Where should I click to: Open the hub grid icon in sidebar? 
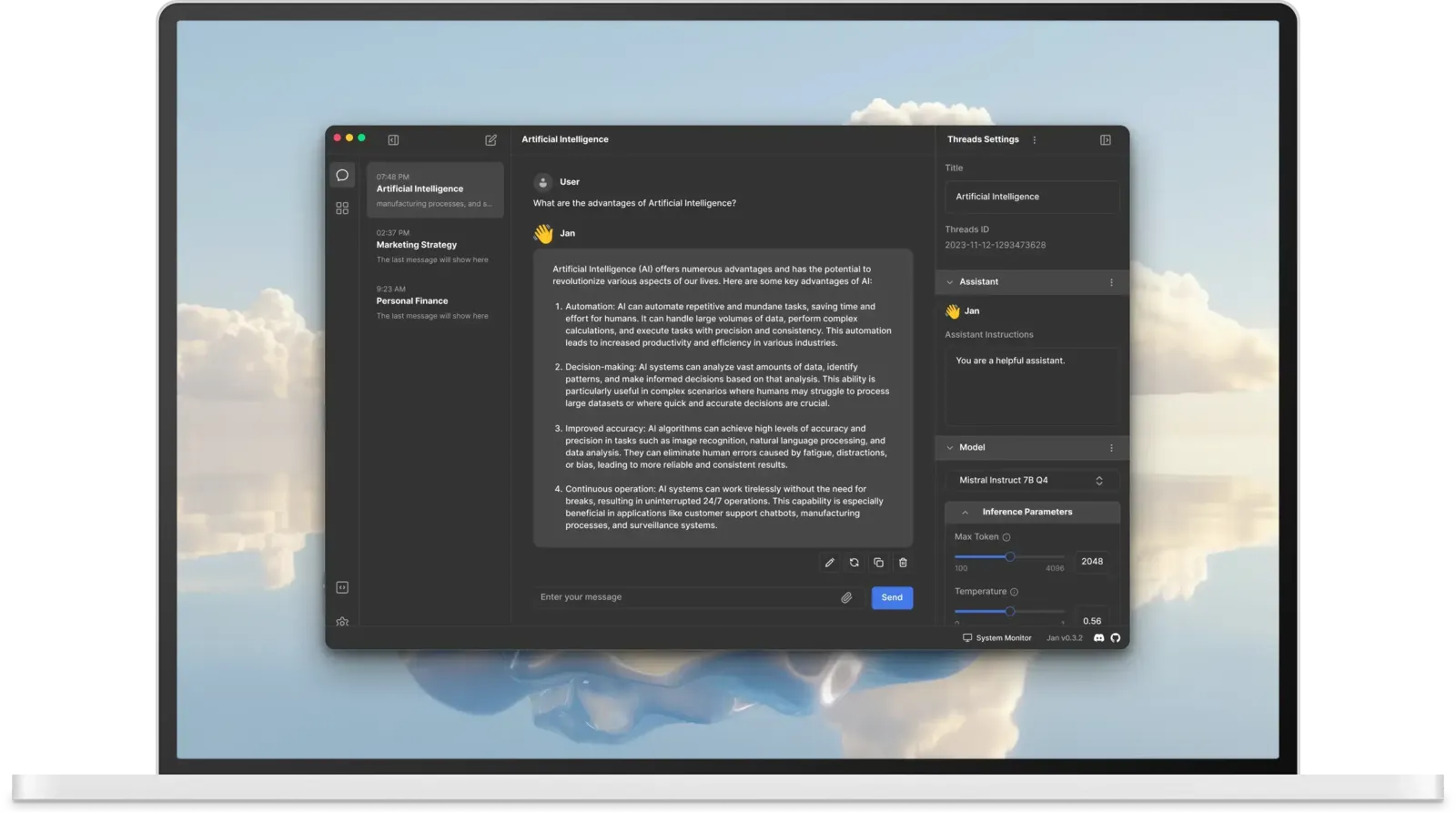pyautogui.click(x=342, y=209)
